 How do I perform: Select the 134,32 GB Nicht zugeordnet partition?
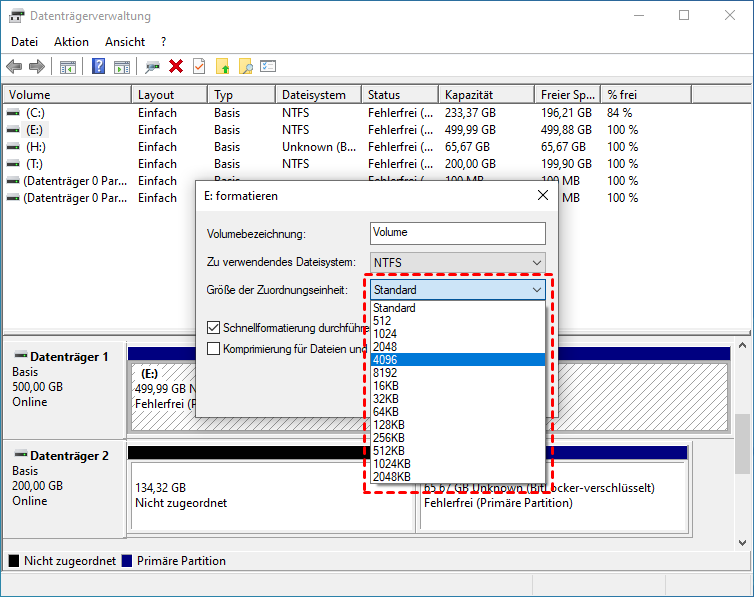click(x=272, y=496)
